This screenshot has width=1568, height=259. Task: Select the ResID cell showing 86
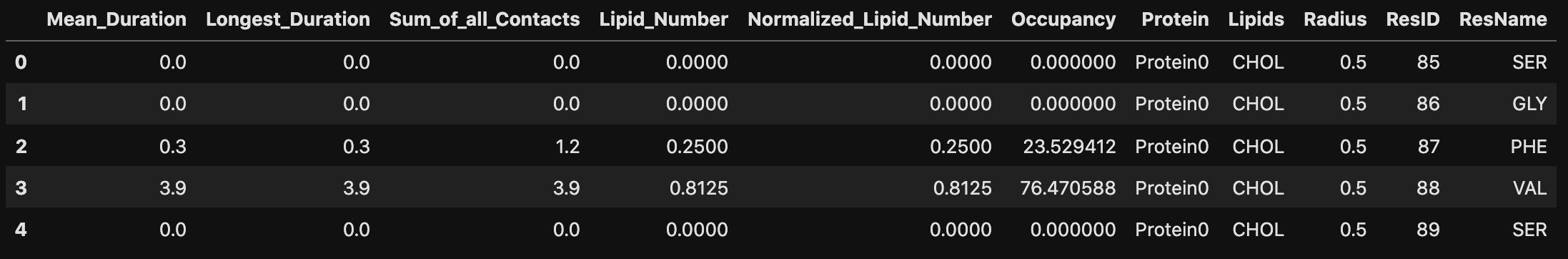coord(1428,104)
